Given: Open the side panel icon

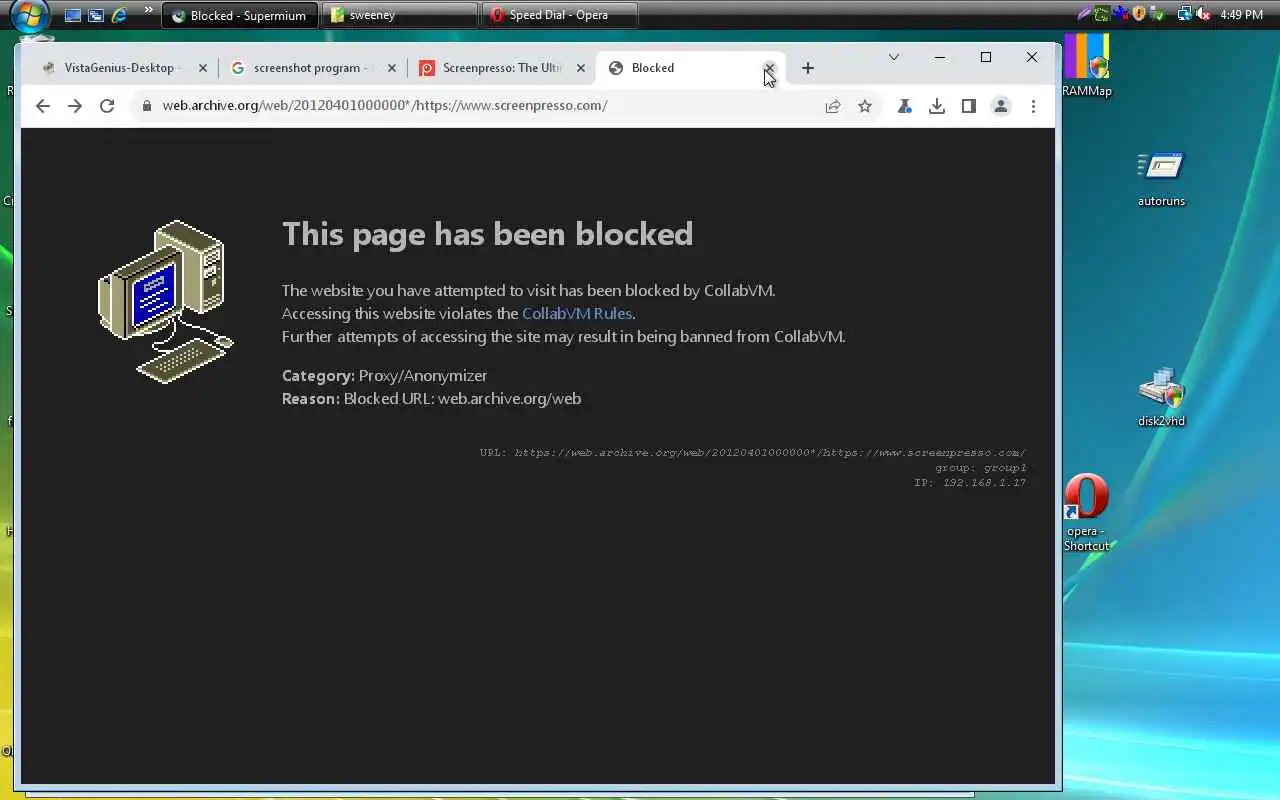Looking at the screenshot, I should (969, 106).
